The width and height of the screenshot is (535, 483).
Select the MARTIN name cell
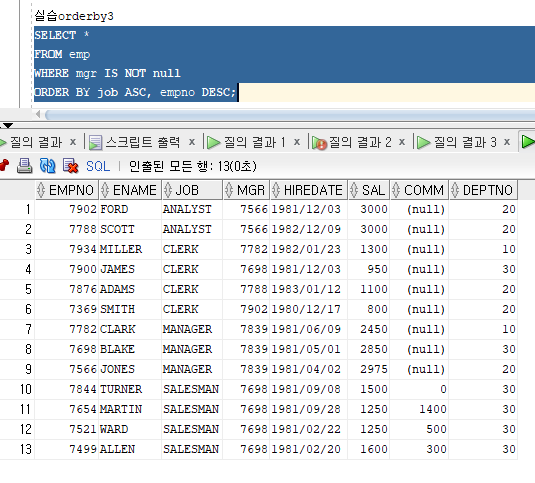pyautogui.click(x=130, y=409)
